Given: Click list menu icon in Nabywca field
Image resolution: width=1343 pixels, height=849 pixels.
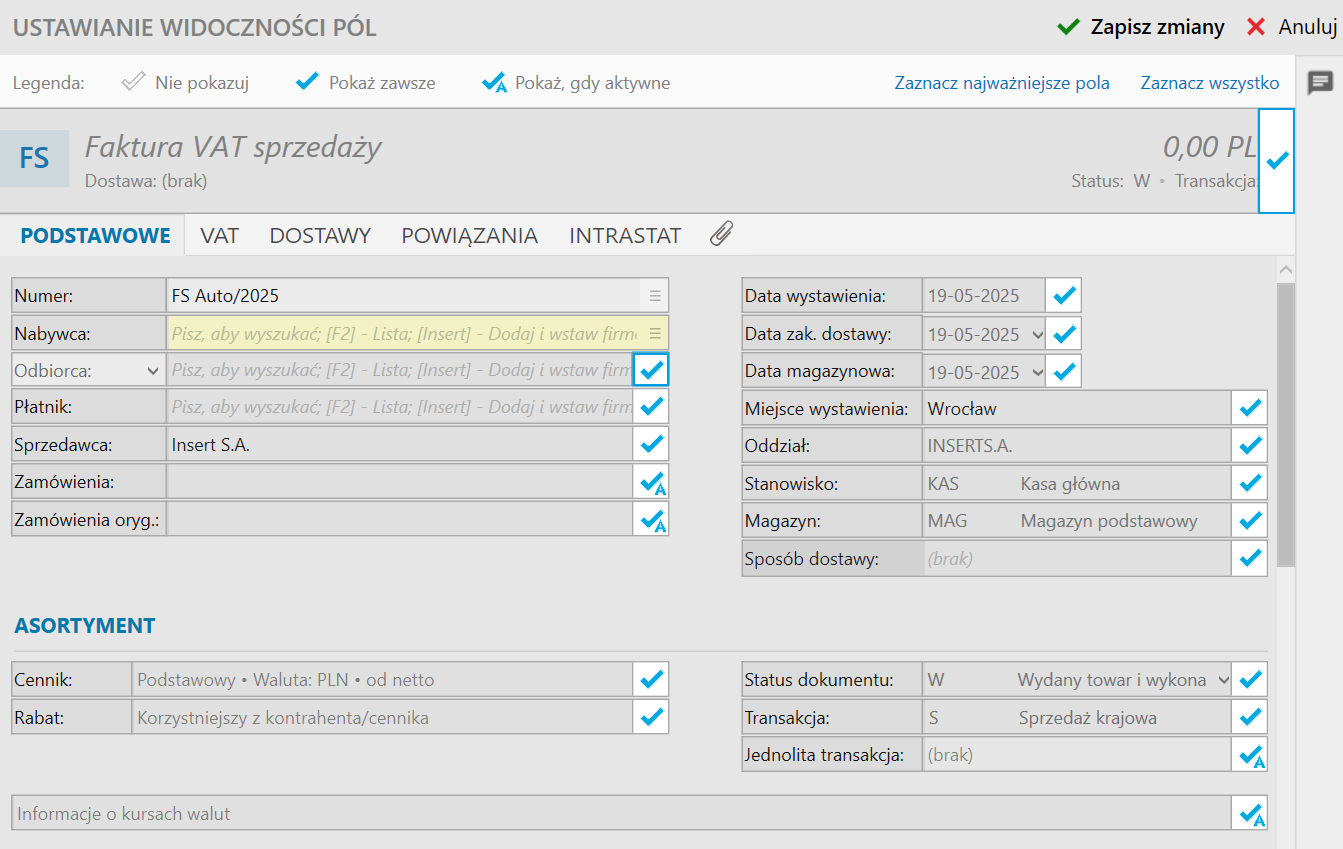Looking at the screenshot, I should (655, 333).
